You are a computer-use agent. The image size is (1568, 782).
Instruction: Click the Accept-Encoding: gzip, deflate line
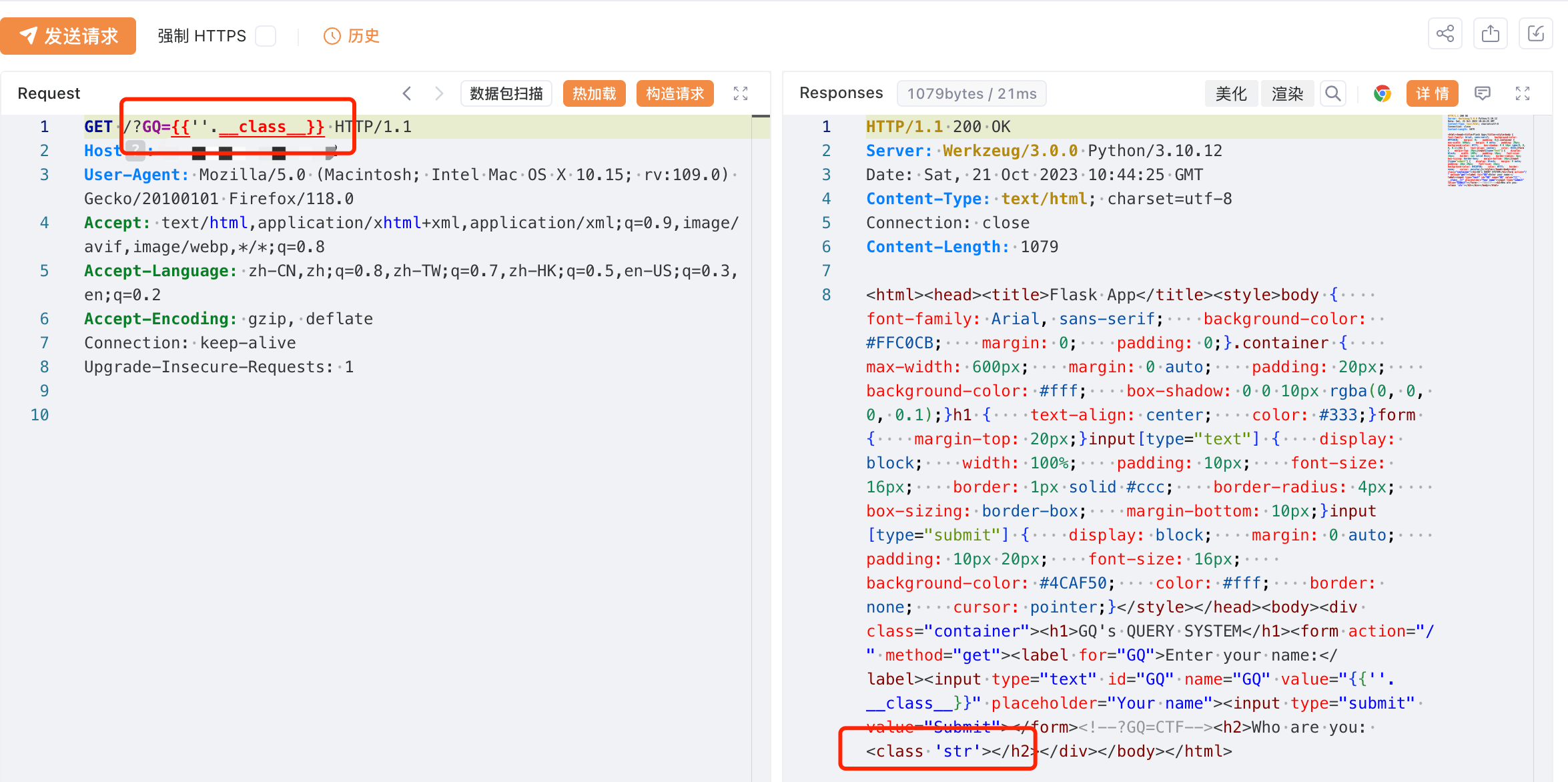pos(228,319)
